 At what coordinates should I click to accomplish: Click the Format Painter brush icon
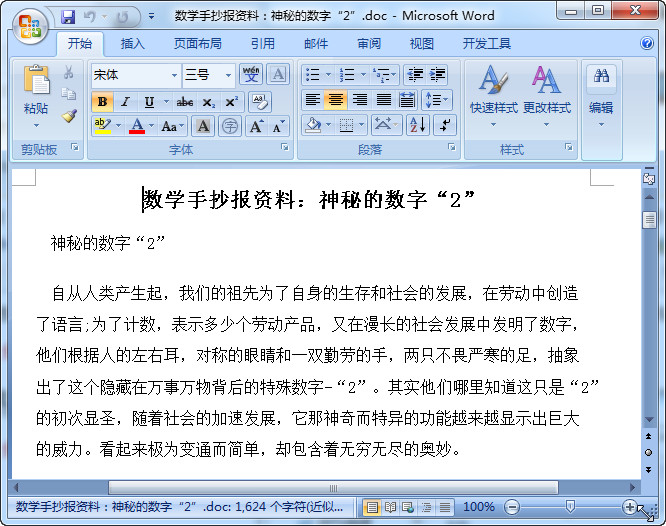pyautogui.click(x=69, y=115)
